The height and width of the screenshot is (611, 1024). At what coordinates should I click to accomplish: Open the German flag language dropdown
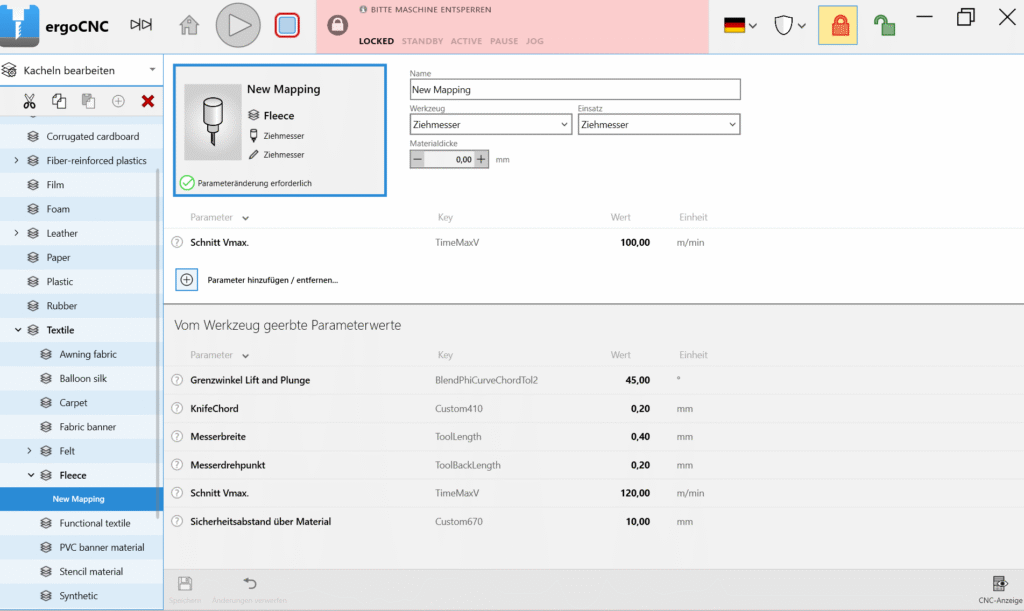point(740,26)
